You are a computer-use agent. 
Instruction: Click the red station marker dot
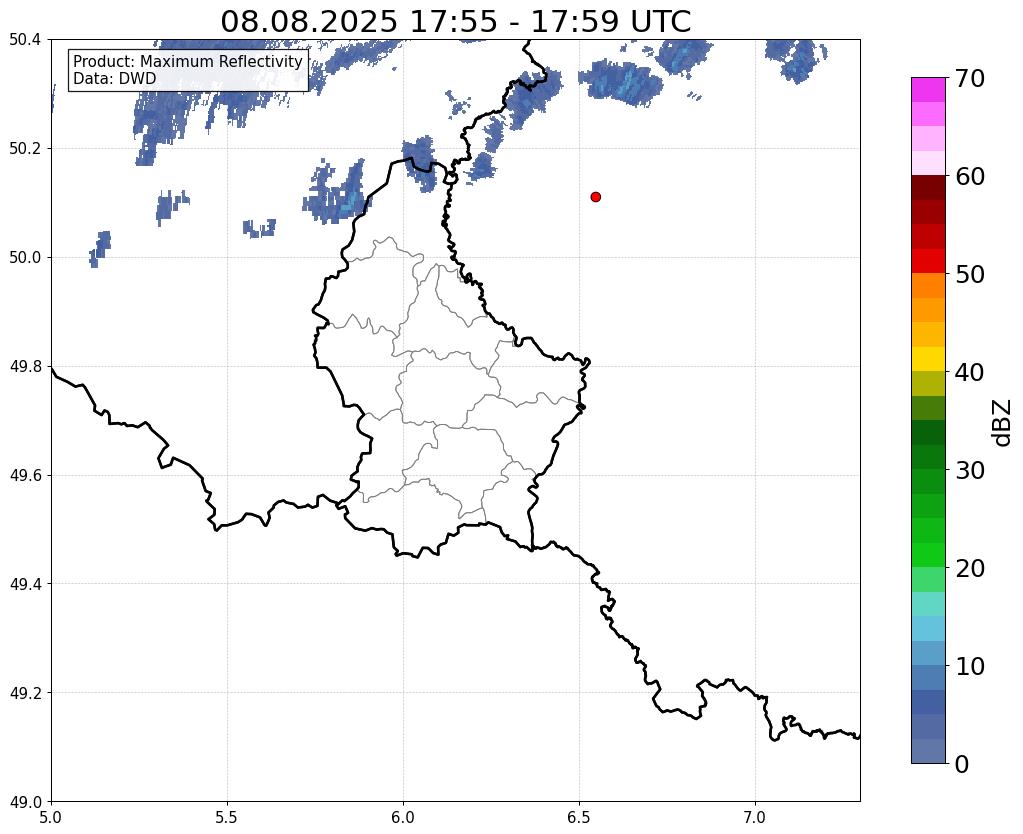[x=595, y=197]
